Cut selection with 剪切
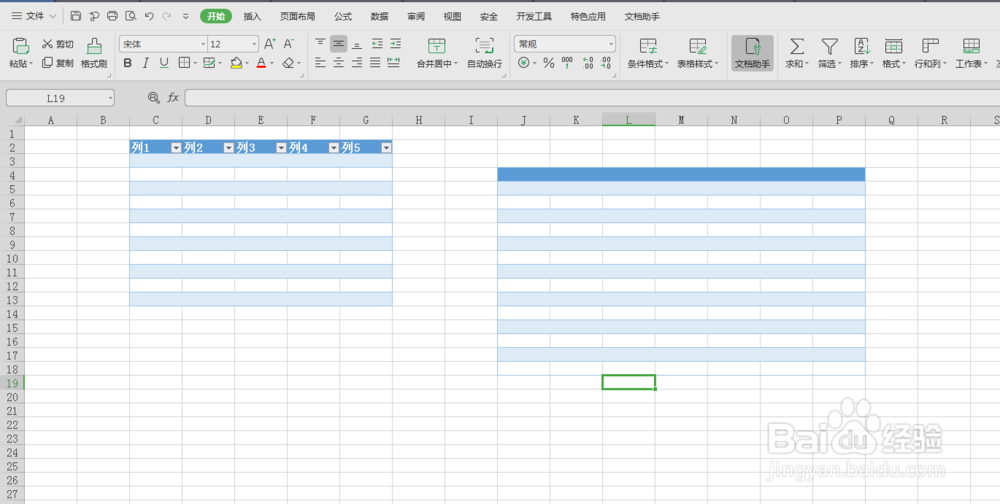The height and width of the screenshot is (504, 1000). point(58,44)
